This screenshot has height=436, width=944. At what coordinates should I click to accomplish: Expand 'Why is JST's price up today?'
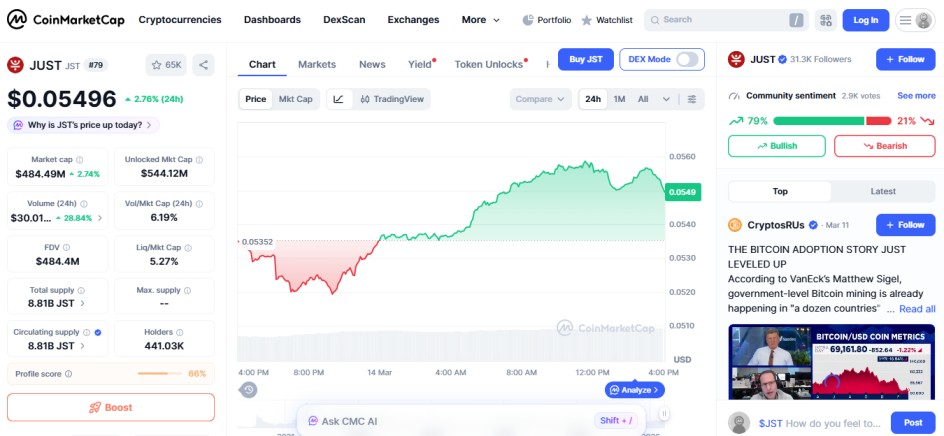click(x=84, y=125)
